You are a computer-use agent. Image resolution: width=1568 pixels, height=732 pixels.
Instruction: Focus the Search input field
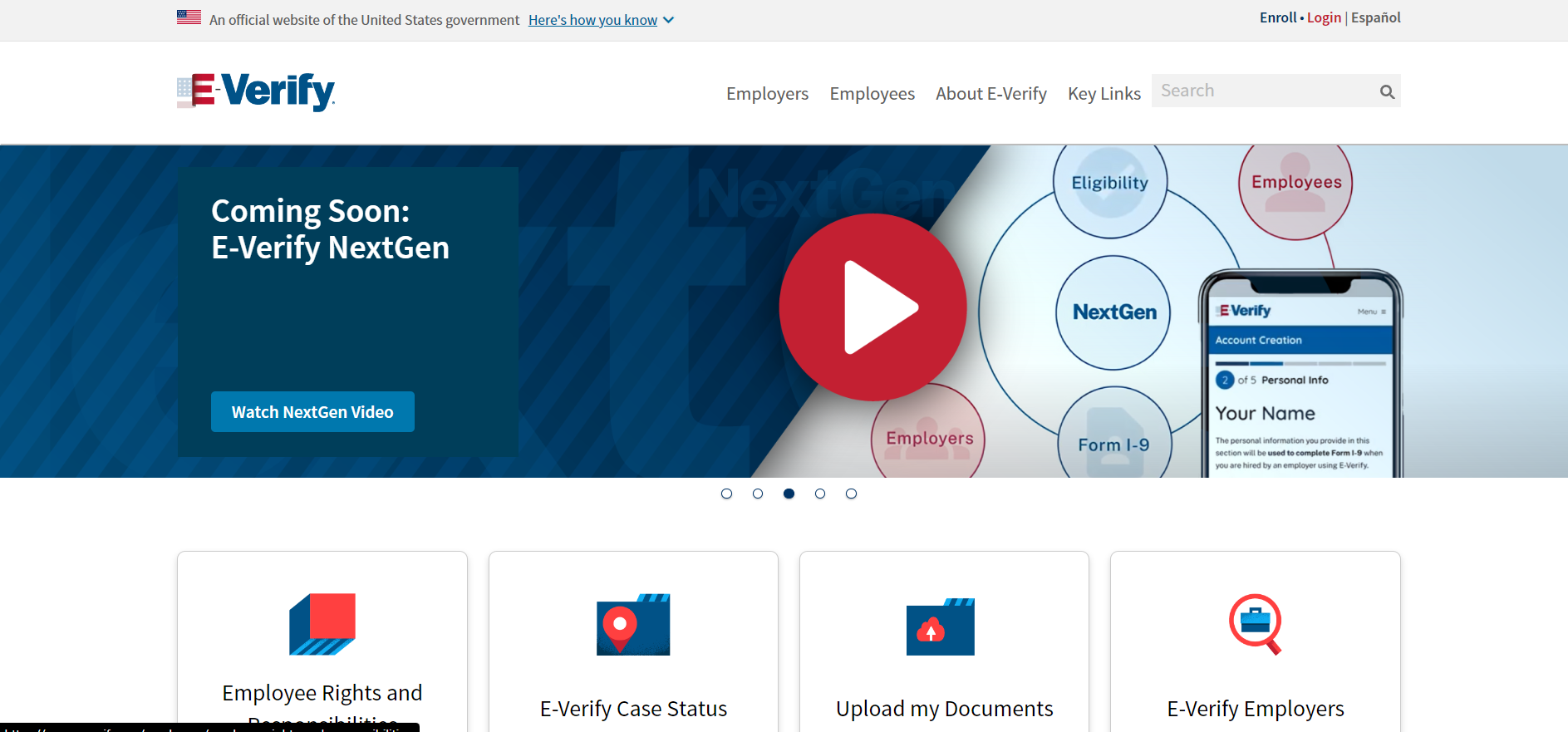click(1261, 91)
